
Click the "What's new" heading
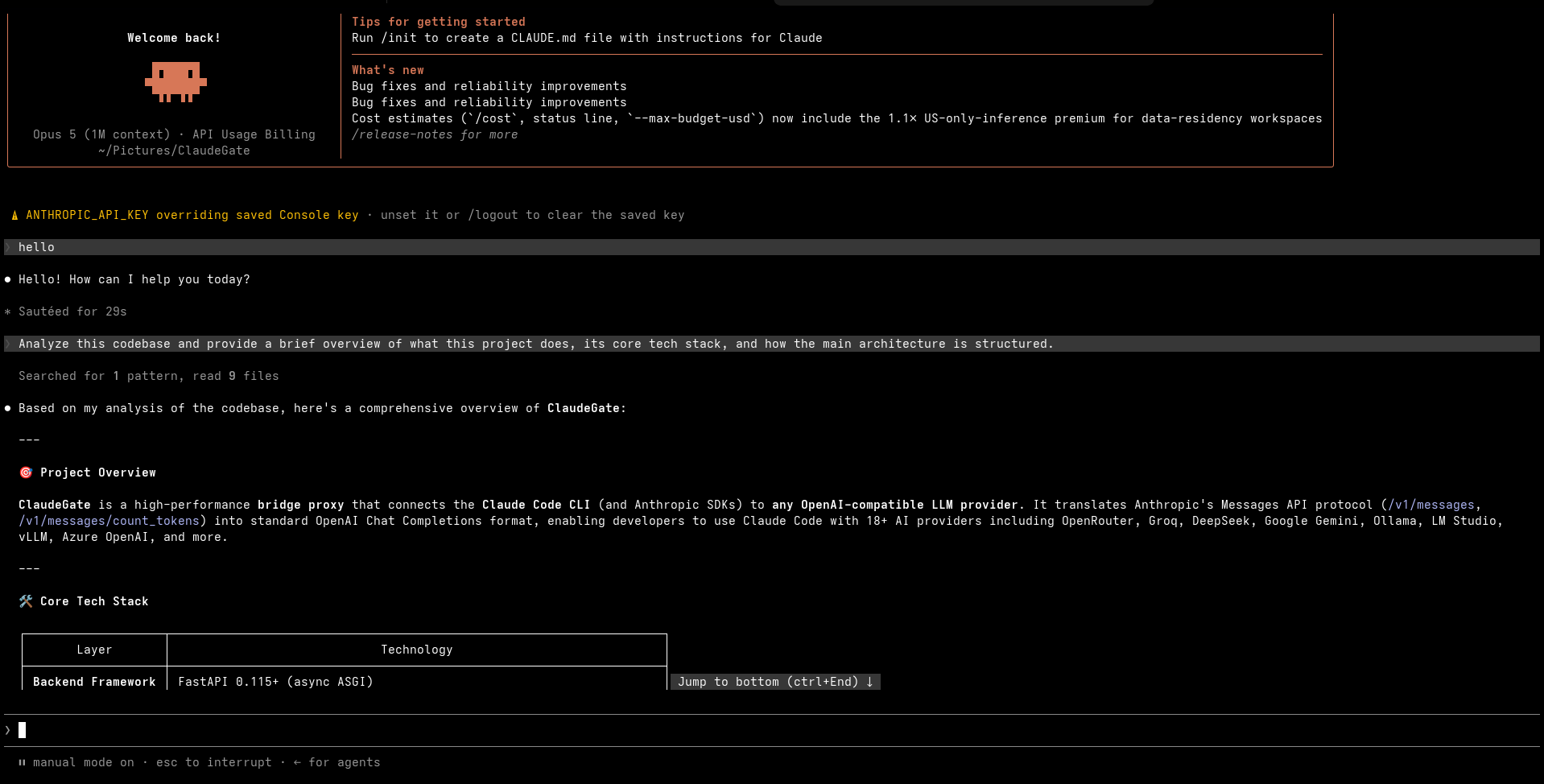point(388,70)
